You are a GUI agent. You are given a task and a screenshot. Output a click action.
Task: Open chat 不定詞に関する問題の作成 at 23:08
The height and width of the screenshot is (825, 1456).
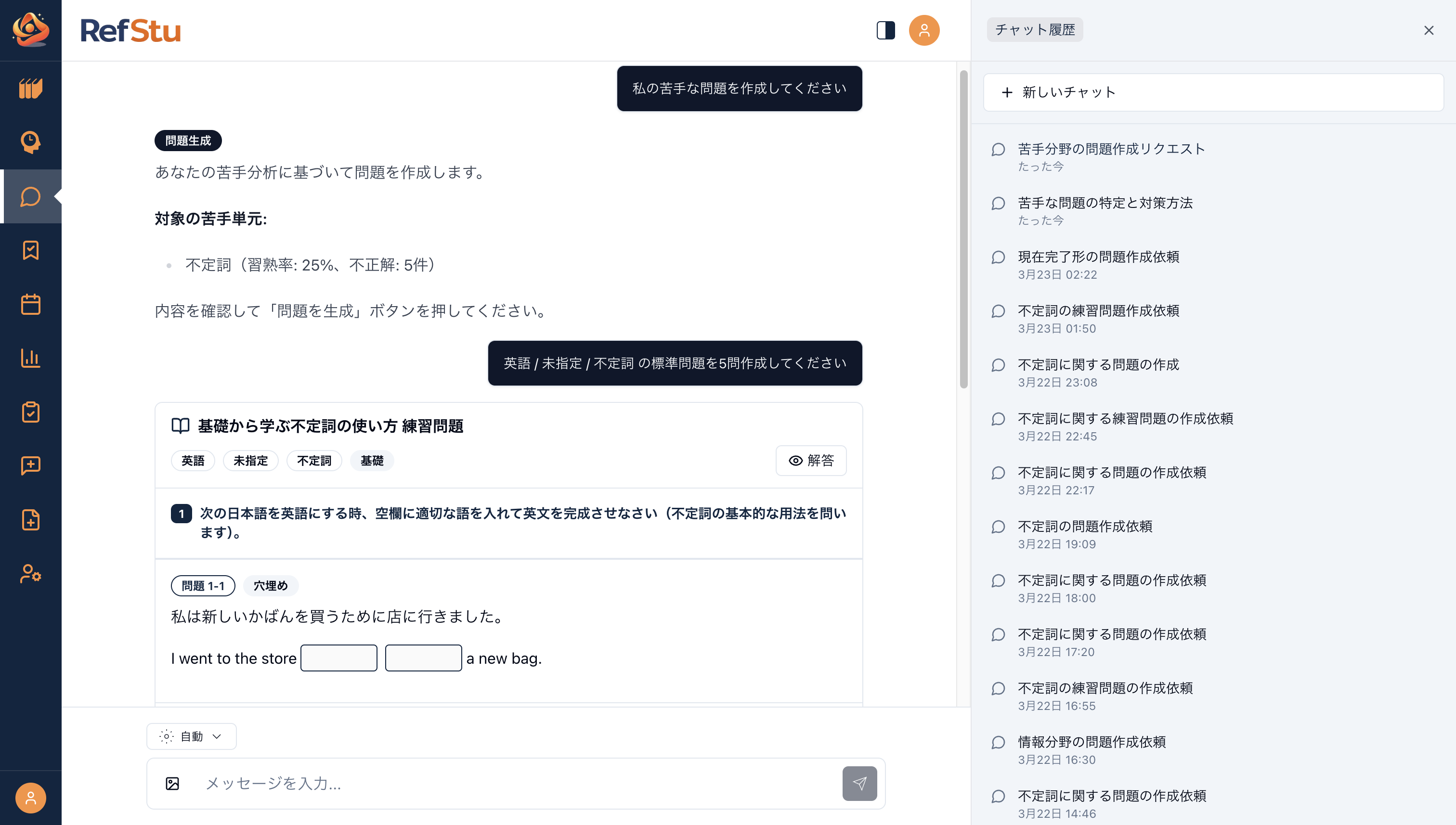pyautogui.click(x=1213, y=373)
